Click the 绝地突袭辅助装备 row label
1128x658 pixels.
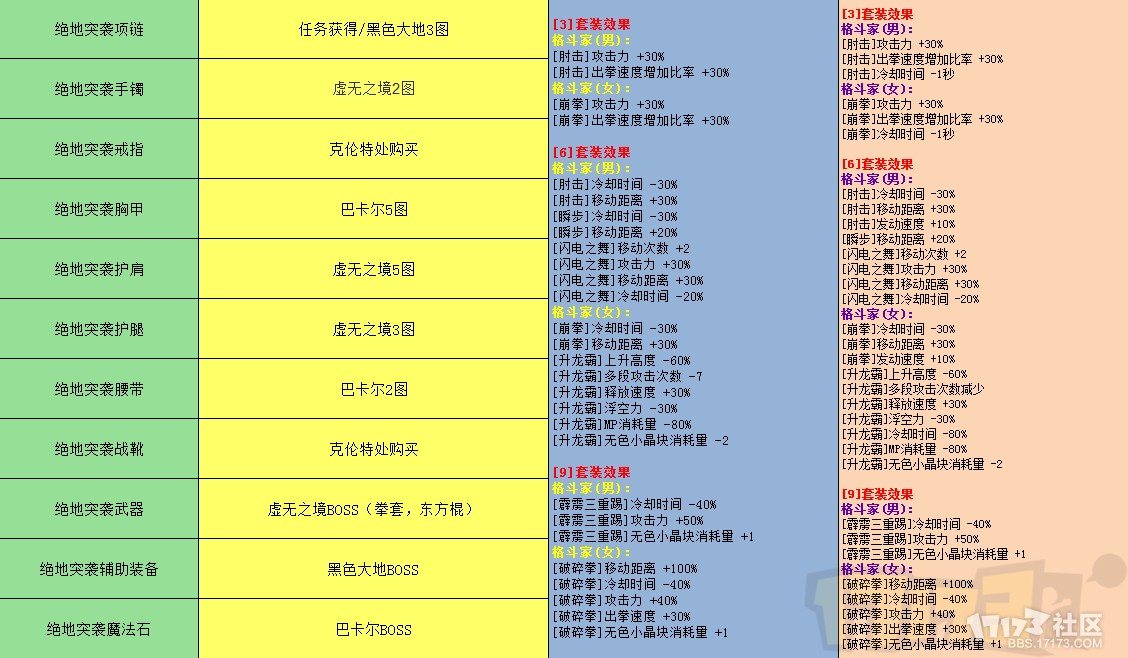(99, 569)
